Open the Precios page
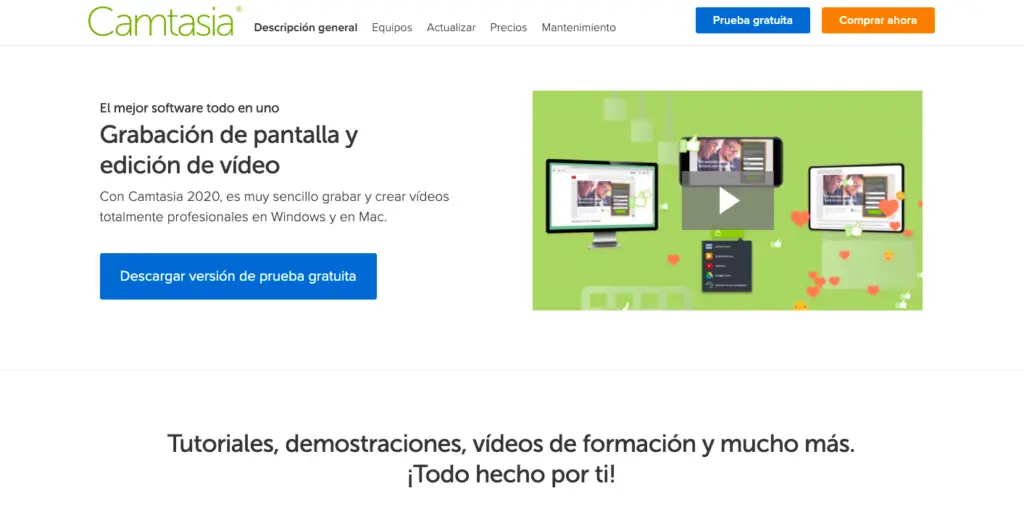The width and height of the screenshot is (1024, 523). point(509,27)
